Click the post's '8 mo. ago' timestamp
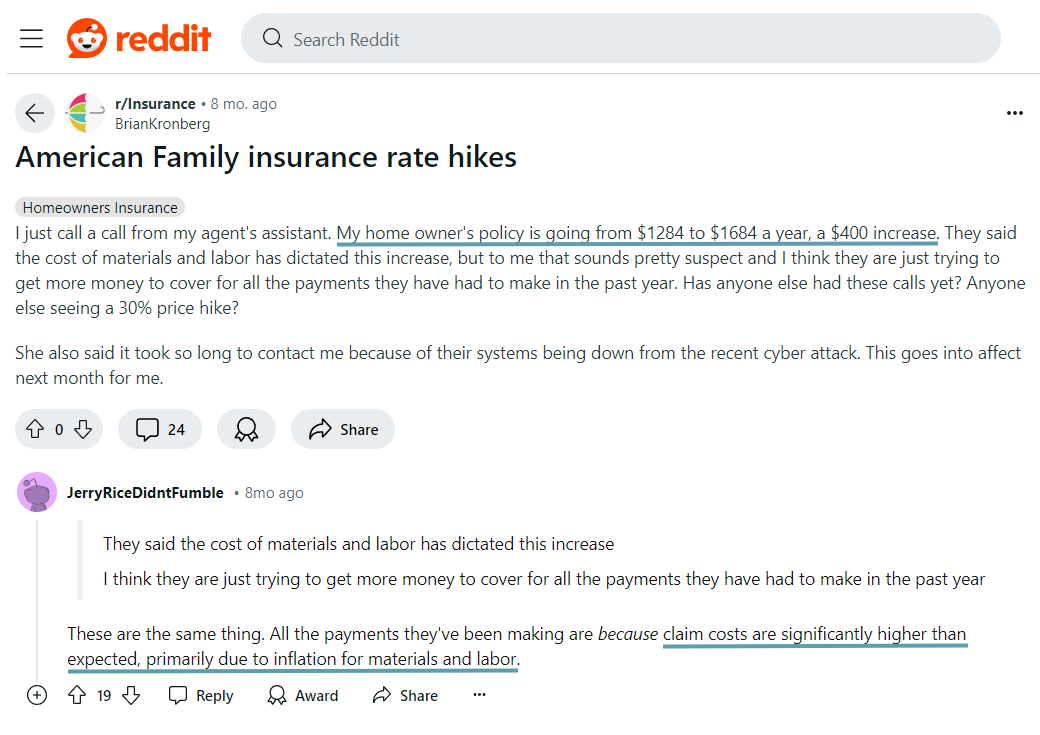The width and height of the screenshot is (1040, 735). coord(243,104)
